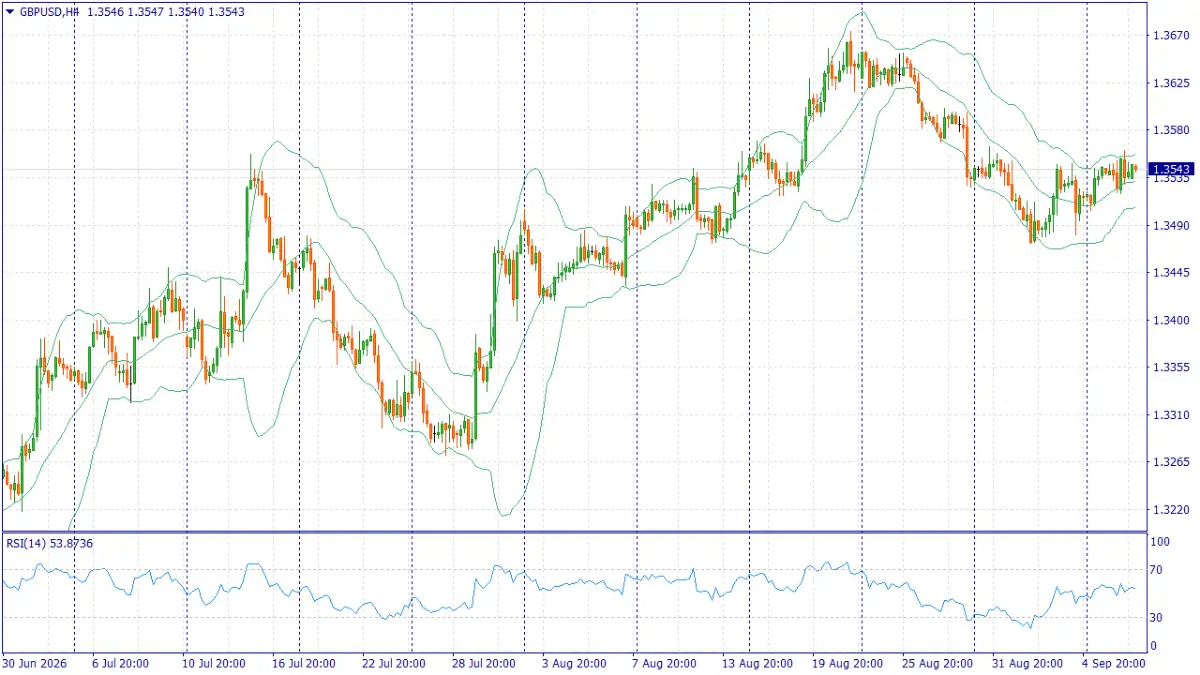Click the 25 Aug 20:00 time label

pos(937,662)
